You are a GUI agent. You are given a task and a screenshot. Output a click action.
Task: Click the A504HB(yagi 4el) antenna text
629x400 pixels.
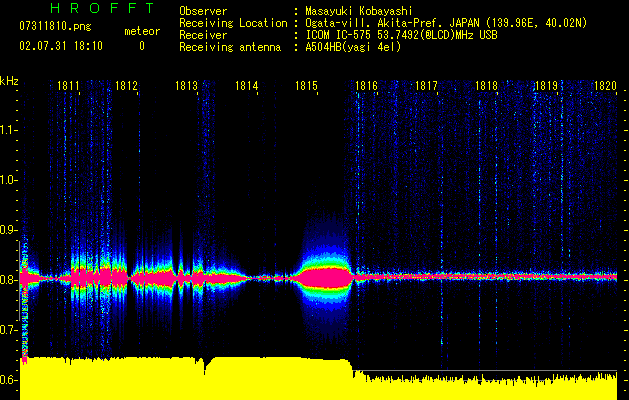[353, 47]
